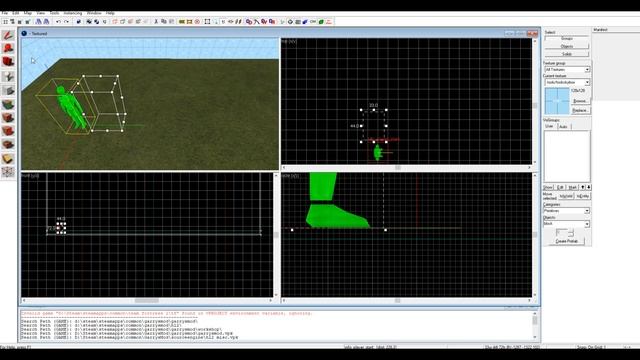The image size is (640, 360).
Task: Click the top view horizontal scrollbar
Action: (x=407, y=168)
